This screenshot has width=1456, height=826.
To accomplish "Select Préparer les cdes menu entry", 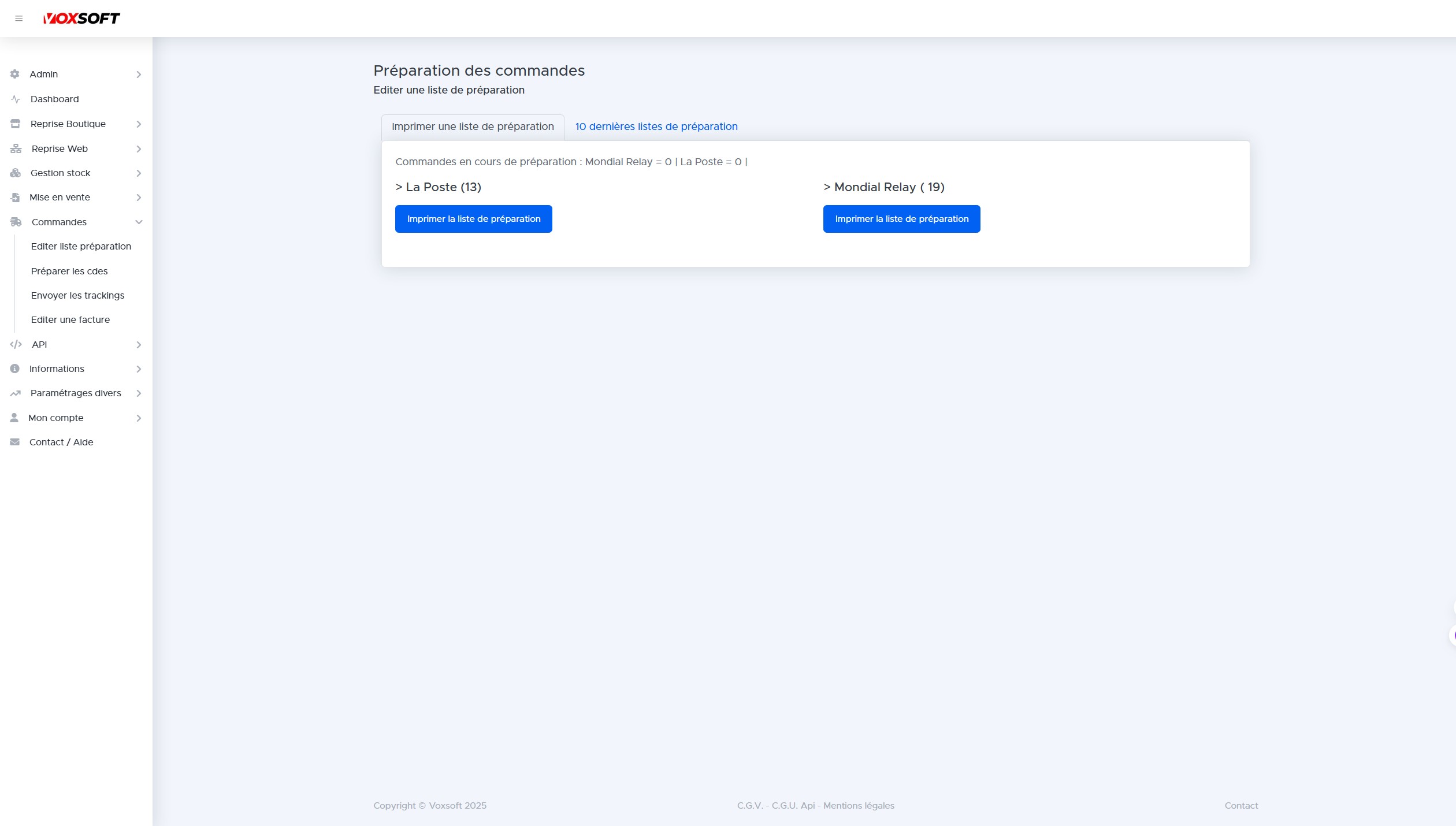I will click(69, 271).
